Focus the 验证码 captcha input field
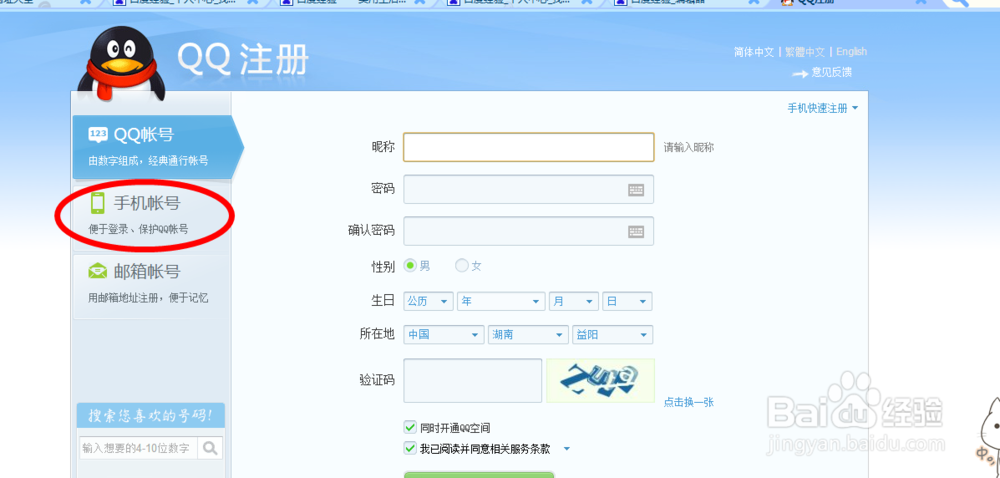Screen dimensions: 1000x478 (473, 380)
